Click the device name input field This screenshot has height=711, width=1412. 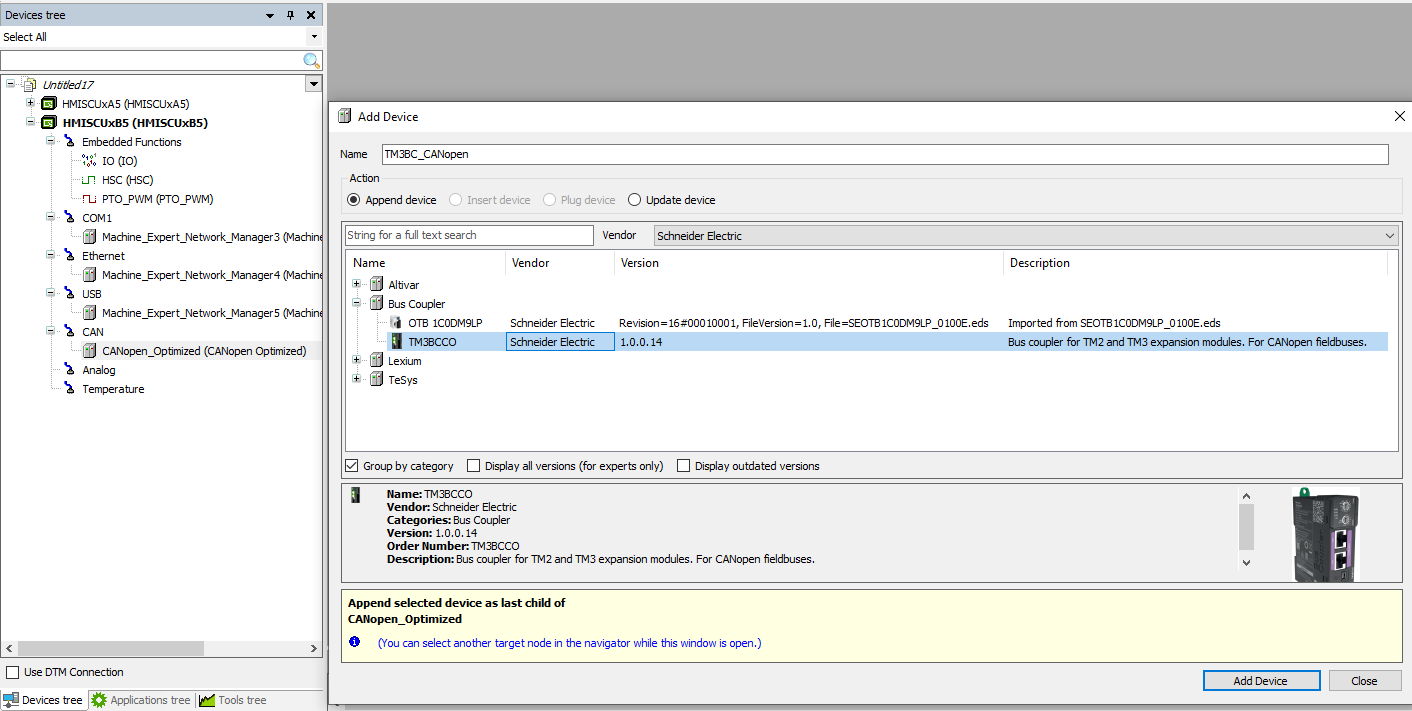click(885, 154)
